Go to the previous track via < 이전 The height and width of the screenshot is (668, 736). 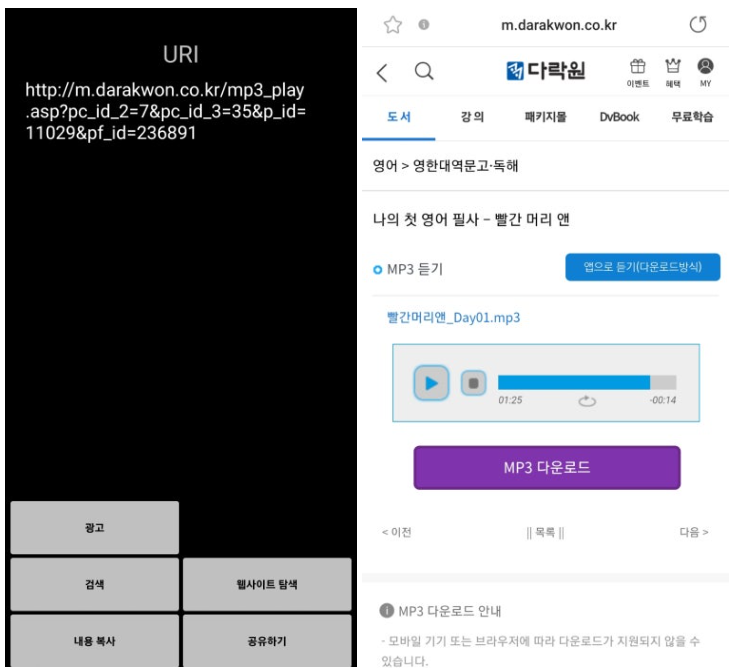coord(397,532)
